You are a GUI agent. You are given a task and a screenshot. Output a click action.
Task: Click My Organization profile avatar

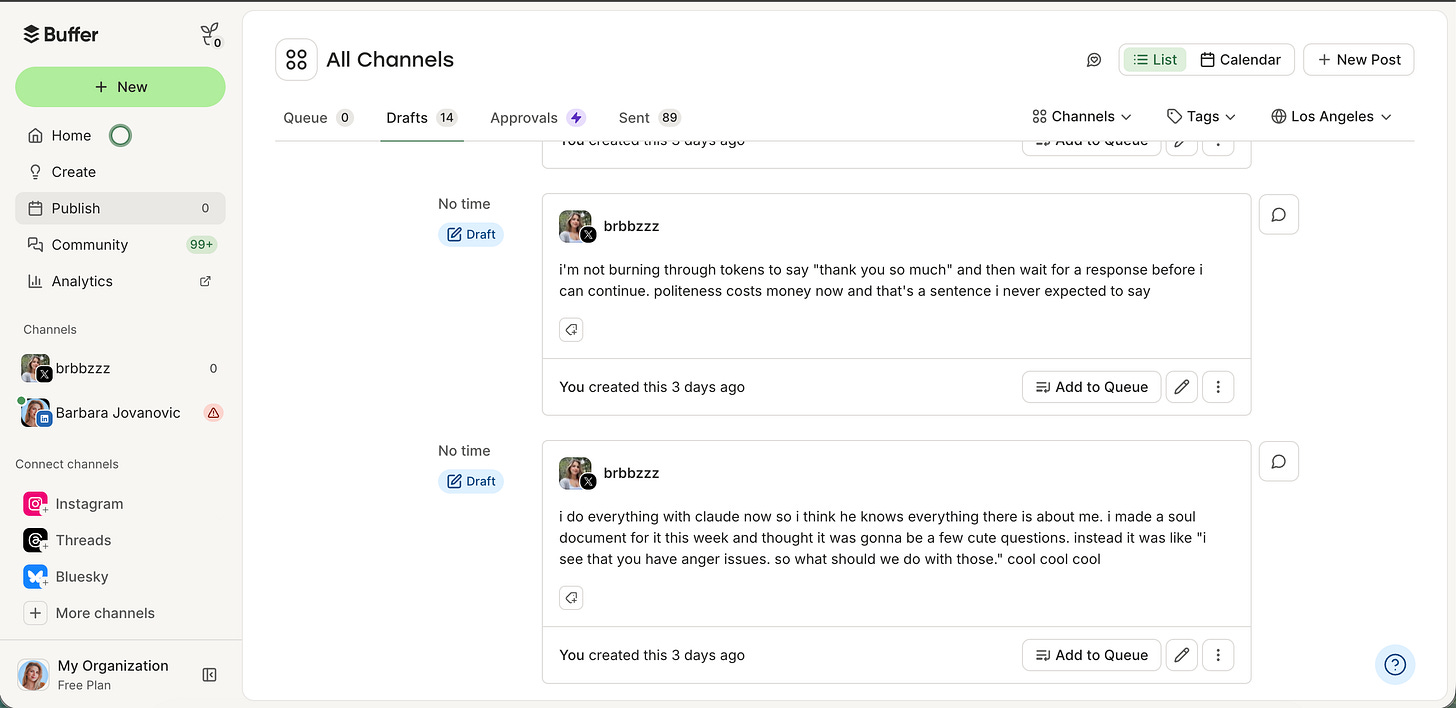(x=33, y=675)
